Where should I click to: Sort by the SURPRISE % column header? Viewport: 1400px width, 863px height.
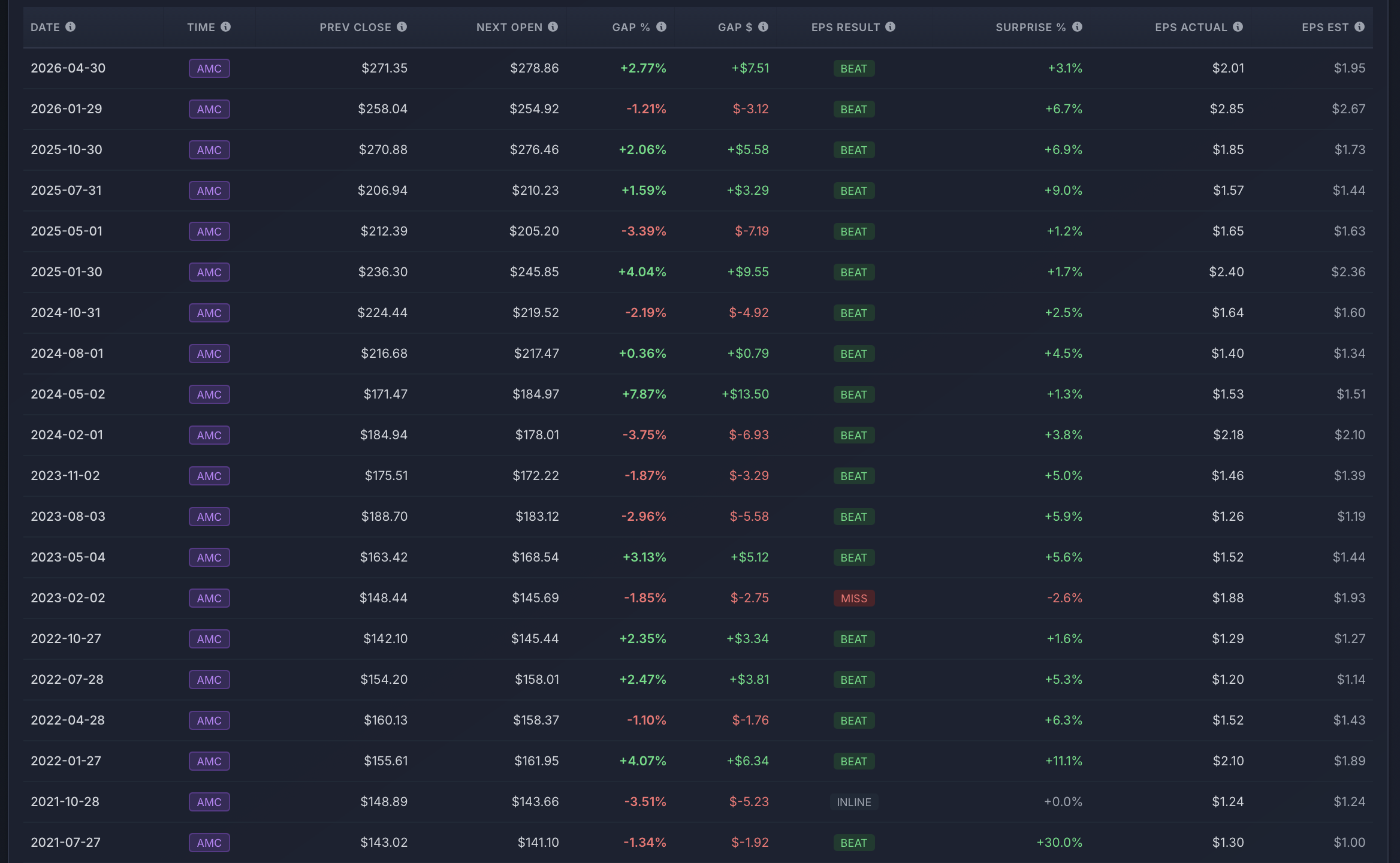[1031, 28]
